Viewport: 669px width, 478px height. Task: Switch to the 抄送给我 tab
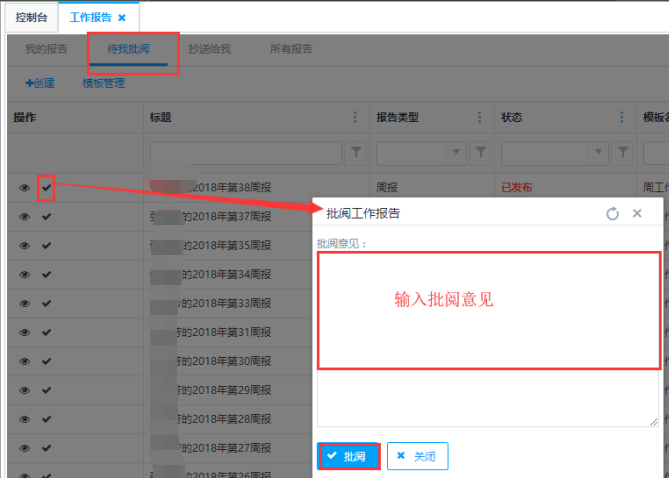209,49
